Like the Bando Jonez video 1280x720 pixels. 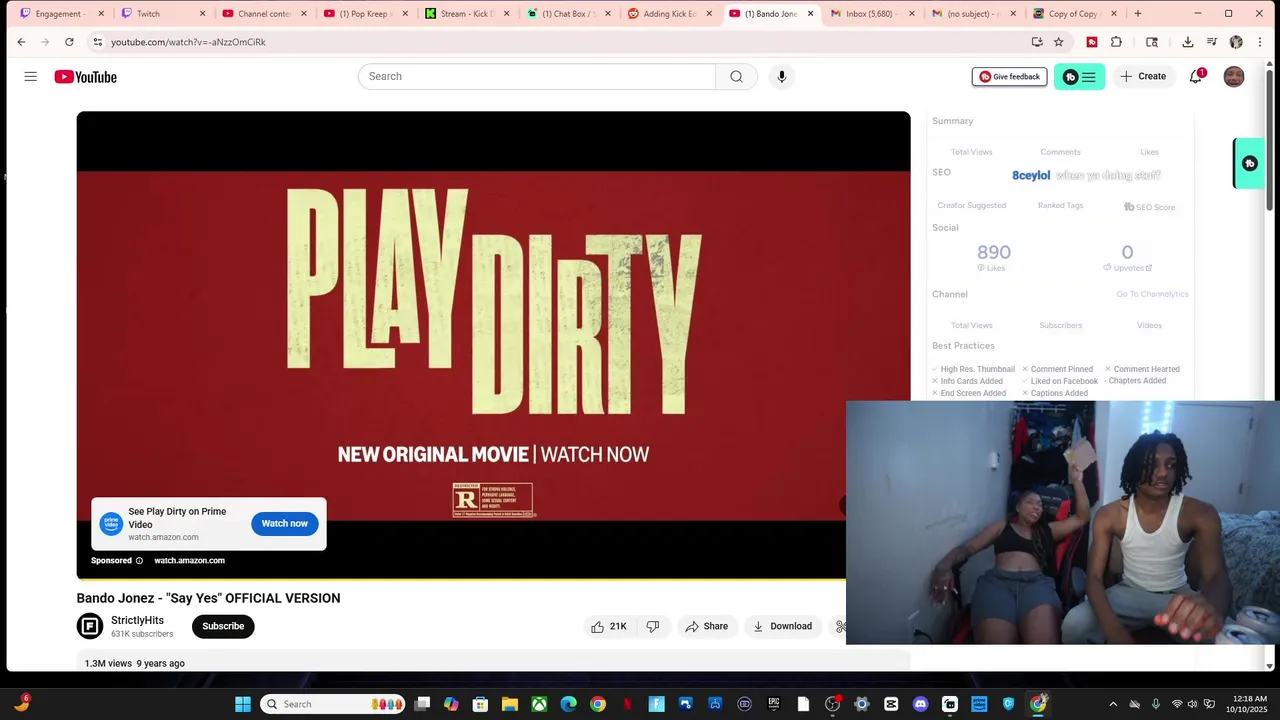608,626
